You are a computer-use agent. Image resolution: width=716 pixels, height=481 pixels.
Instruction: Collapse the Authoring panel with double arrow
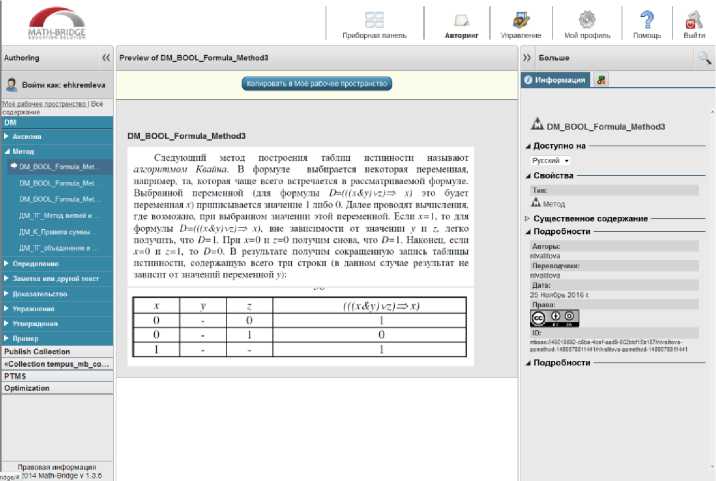pyautogui.click(x=106, y=58)
